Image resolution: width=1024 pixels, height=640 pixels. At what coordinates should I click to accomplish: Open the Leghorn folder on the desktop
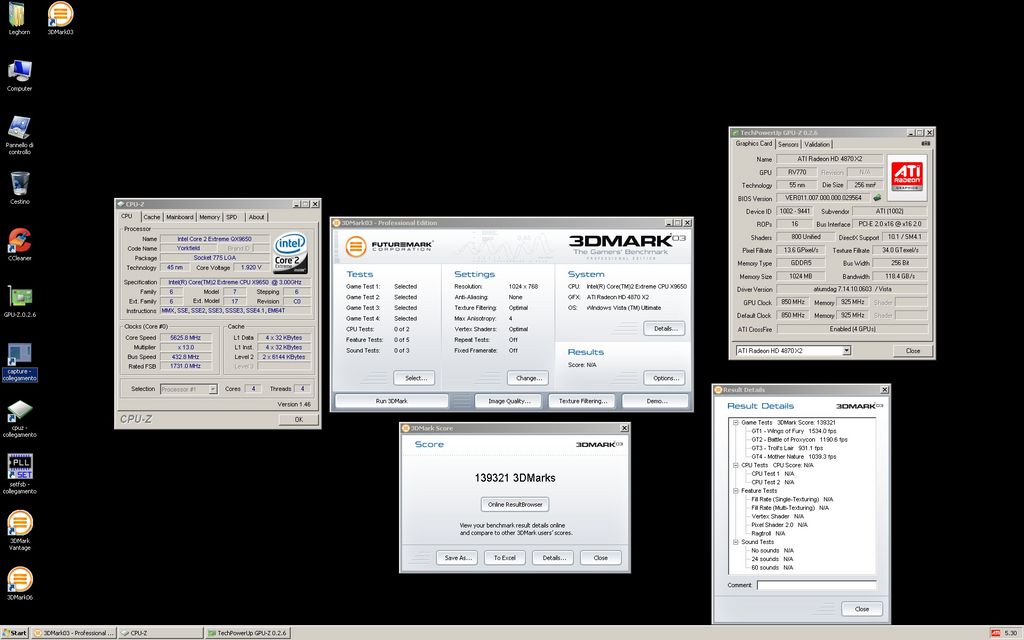click(19, 18)
